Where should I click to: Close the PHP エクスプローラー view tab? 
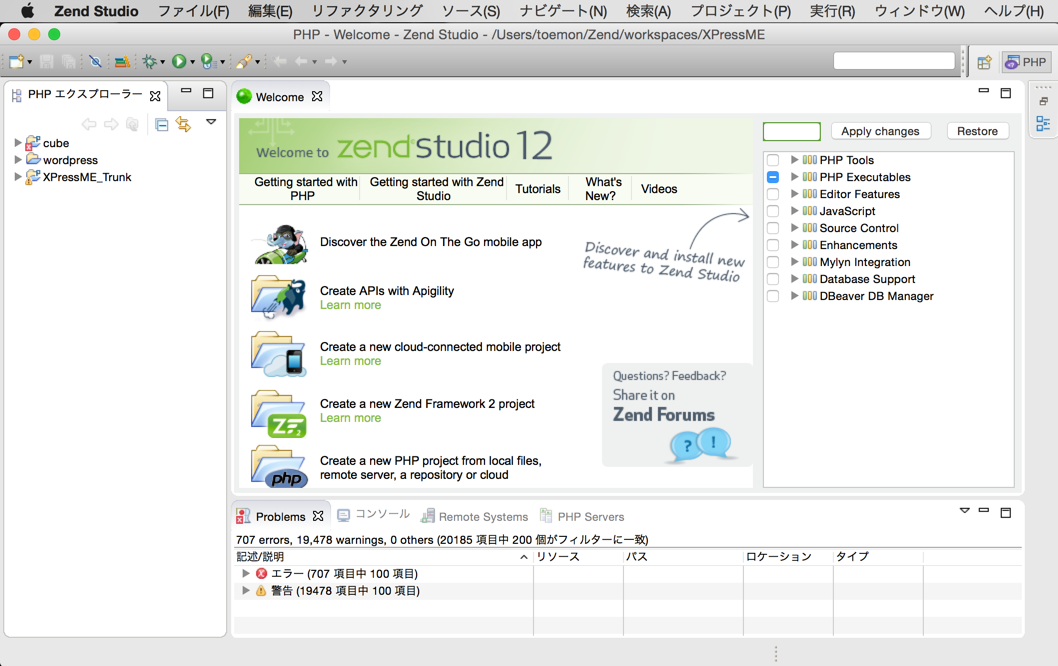pyautogui.click(x=155, y=96)
